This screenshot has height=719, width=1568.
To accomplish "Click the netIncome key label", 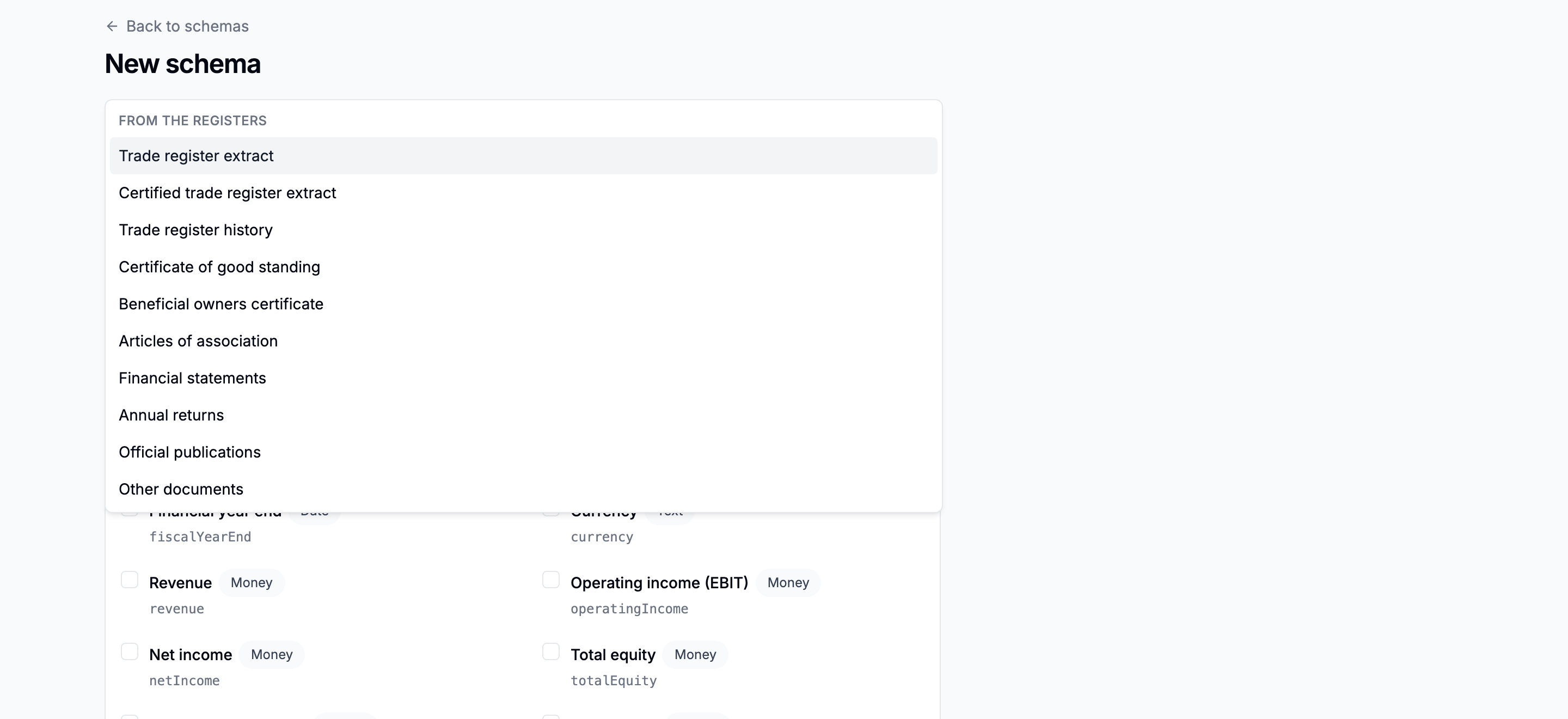I will 185,681.
